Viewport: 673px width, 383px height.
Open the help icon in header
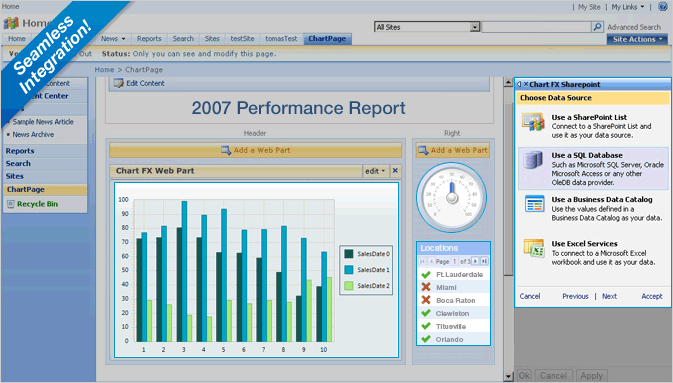(x=663, y=6)
